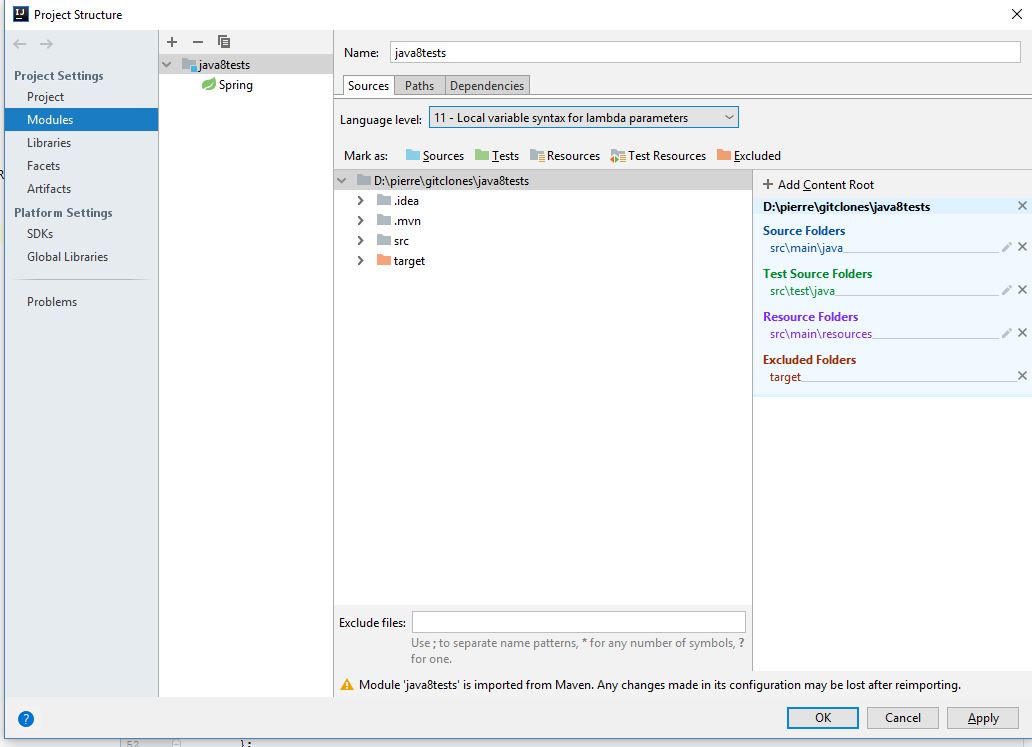The image size is (1032, 747).
Task: Open help using question mark icon
Action: pyautogui.click(x=25, y=718)
